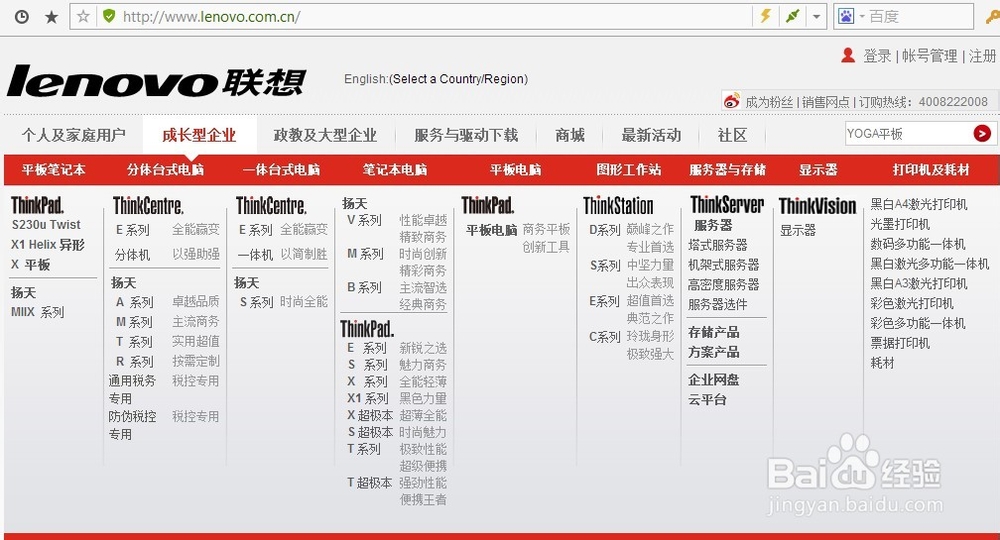Select 图形工作站 in the red menu bar
Screen dimensions: 1000x540
pyautogui.click(x=629, y=170)
